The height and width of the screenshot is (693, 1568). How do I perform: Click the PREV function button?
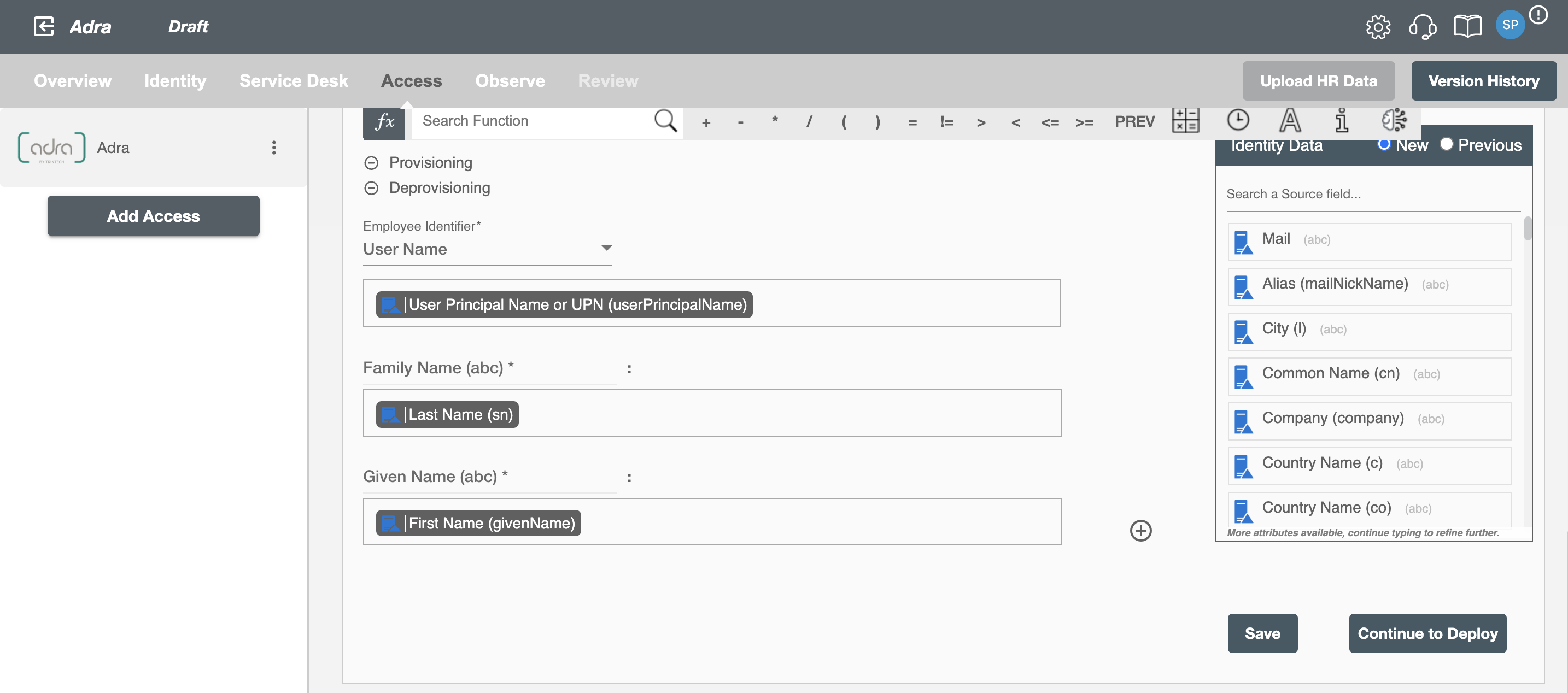[x=1134, y=122]
